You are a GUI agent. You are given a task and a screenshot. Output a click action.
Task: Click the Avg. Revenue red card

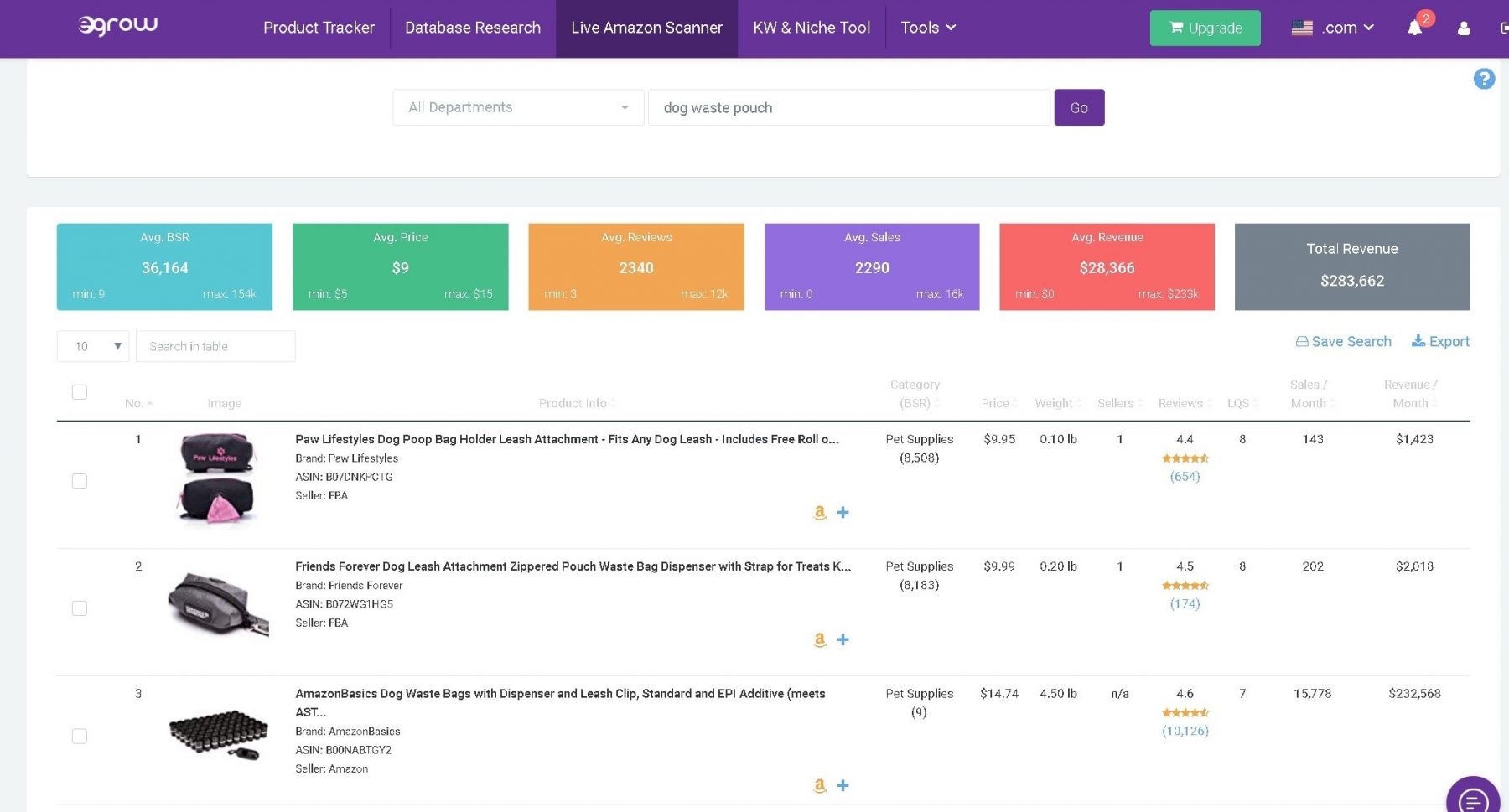click(x=1107, y=266)
